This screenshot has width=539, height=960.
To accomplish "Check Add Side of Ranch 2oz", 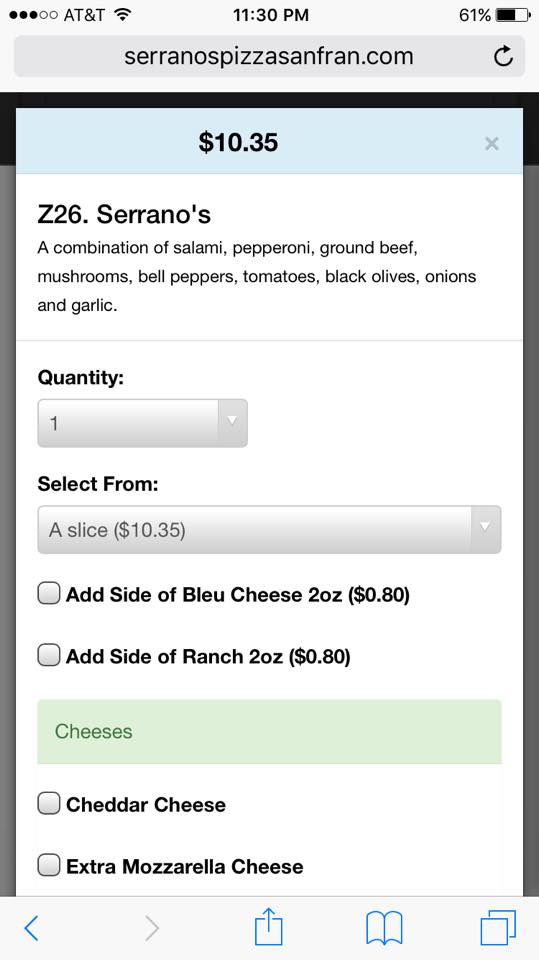I will 49,656.
